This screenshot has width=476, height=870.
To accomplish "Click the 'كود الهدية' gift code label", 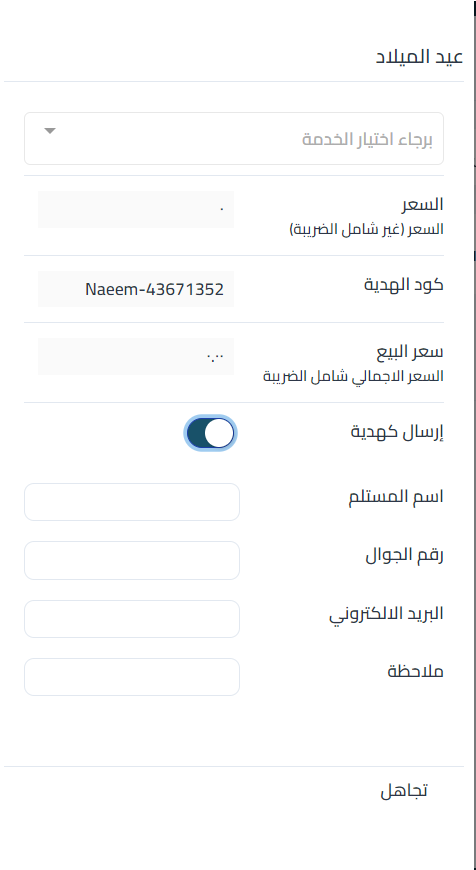I will (x=404, y=284).
